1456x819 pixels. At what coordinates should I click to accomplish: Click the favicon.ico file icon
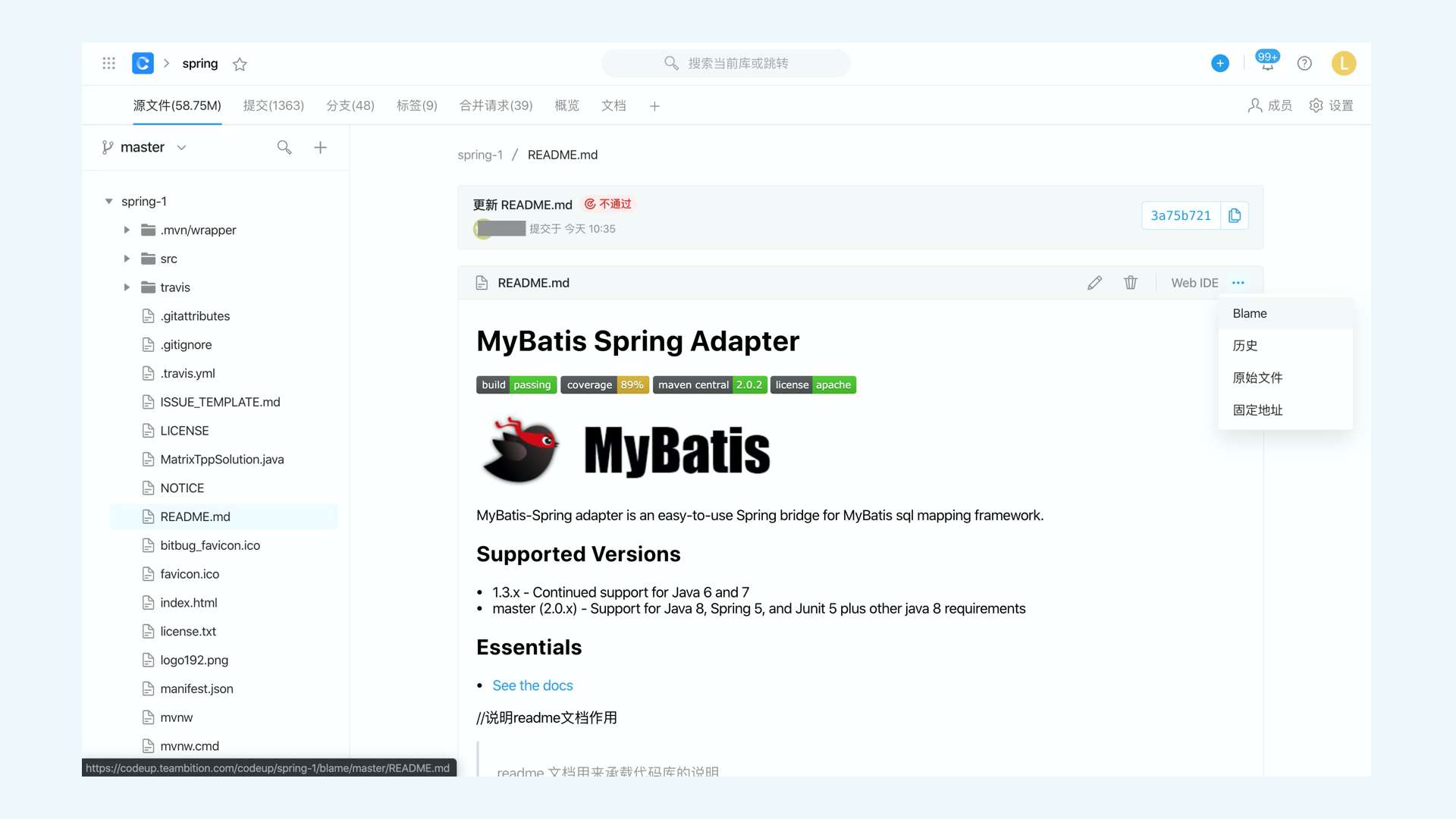[x=149, y=574]
